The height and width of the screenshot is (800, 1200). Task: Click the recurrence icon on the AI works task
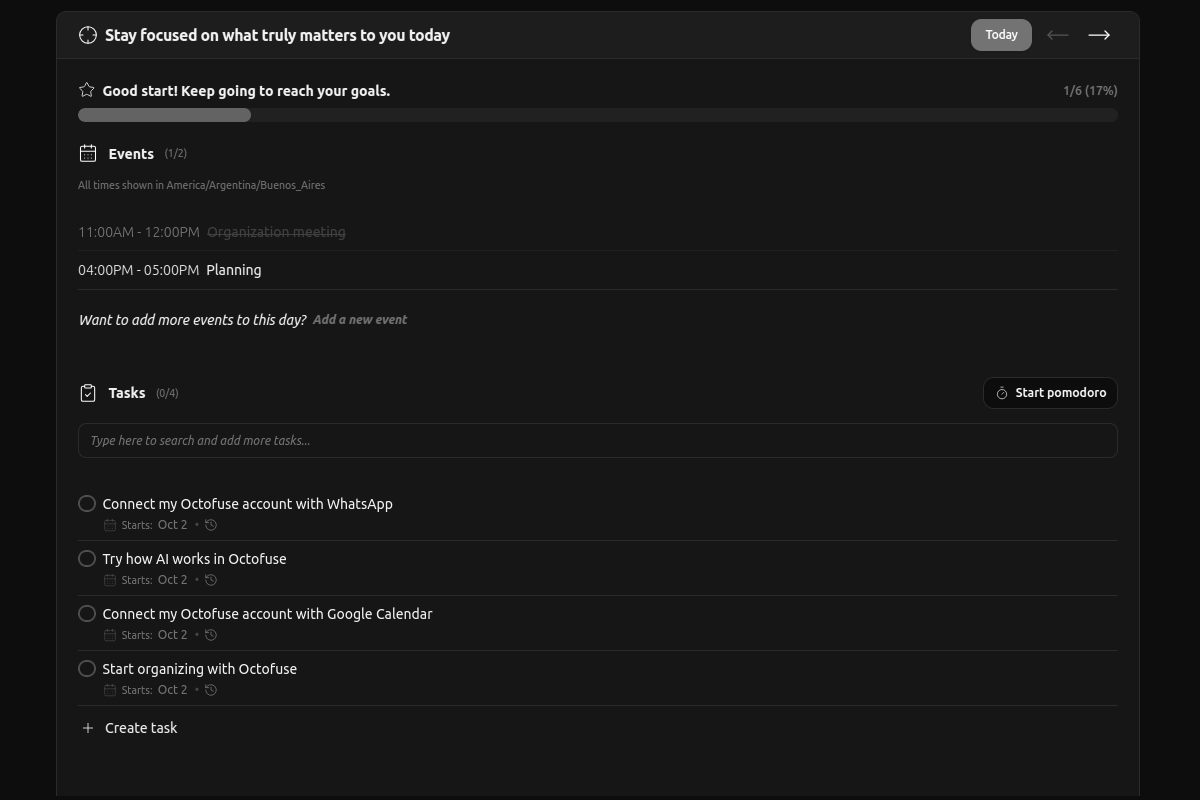tap(211, 579)
